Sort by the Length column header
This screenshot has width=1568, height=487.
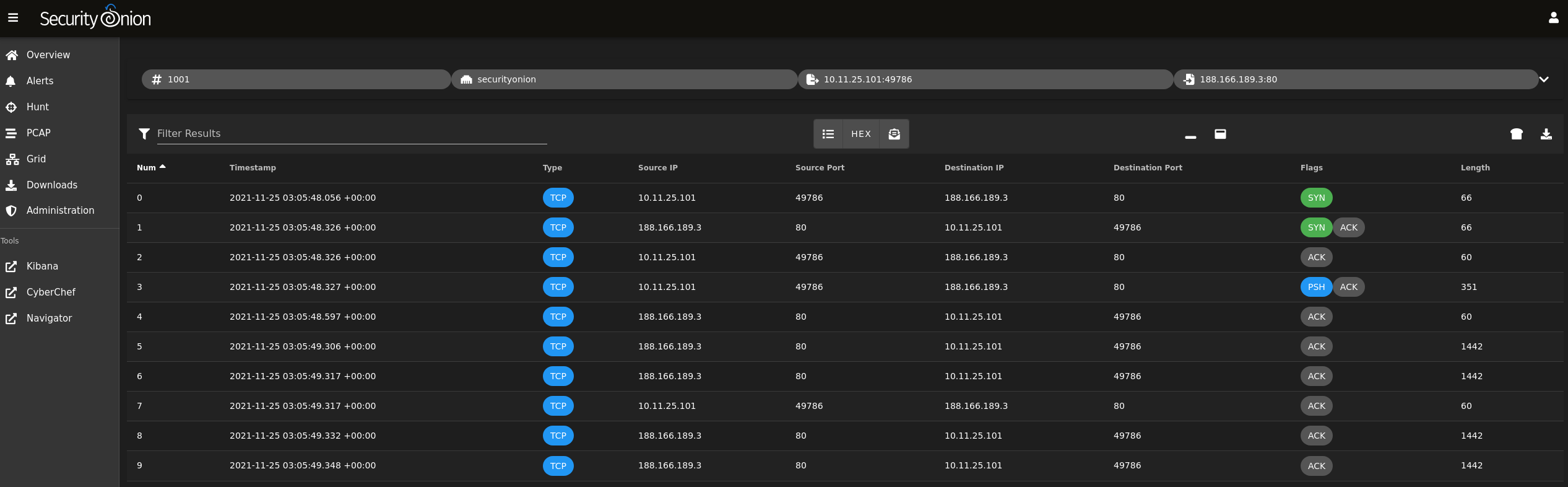coord(1475,168)
